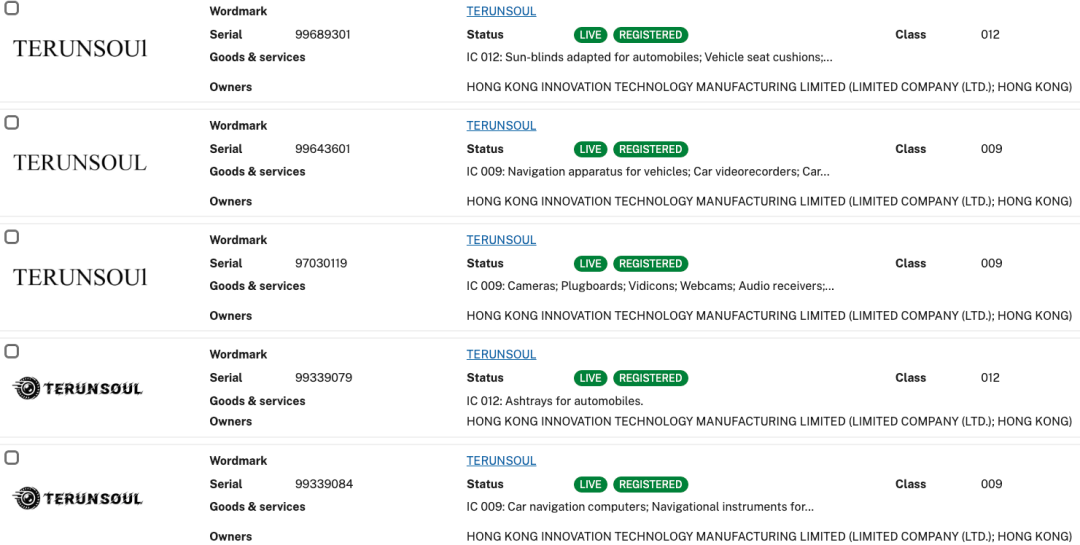This screenshot has width=1080, height=545.
Task: Click the LIVE badge for serial 99339079
Action: (590, 378)
